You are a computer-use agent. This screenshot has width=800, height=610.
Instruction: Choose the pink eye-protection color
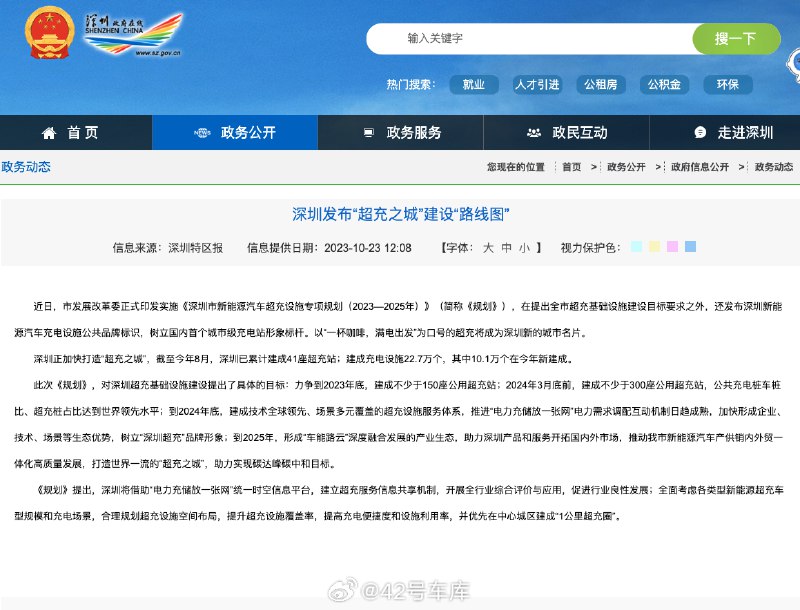tap(672, 247)
